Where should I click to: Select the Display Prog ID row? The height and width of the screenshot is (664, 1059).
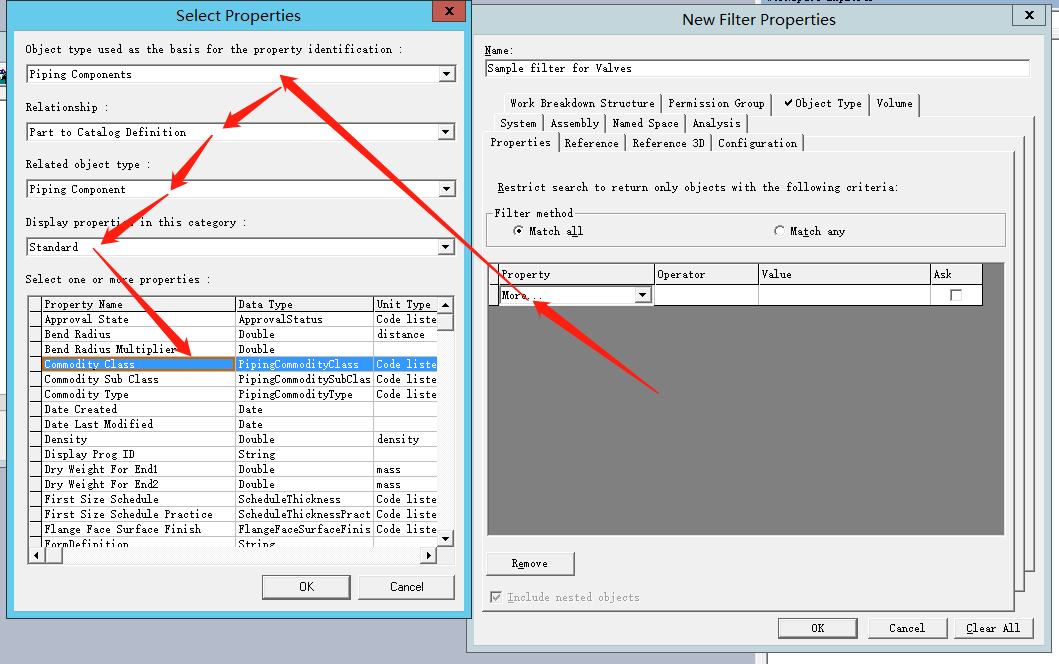coord(233,455)
